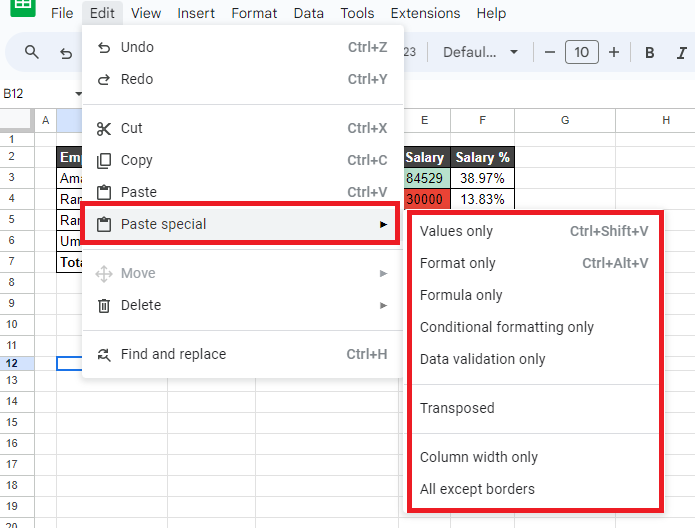Open the Extensions menu
The height and width of the screenshot is (528, 695).
[425, 13]
